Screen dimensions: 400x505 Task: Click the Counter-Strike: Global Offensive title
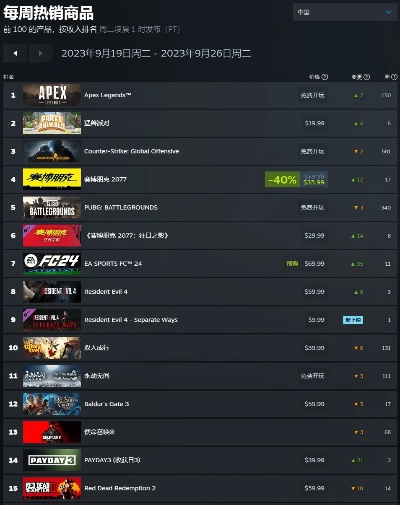tap(132, 151)
